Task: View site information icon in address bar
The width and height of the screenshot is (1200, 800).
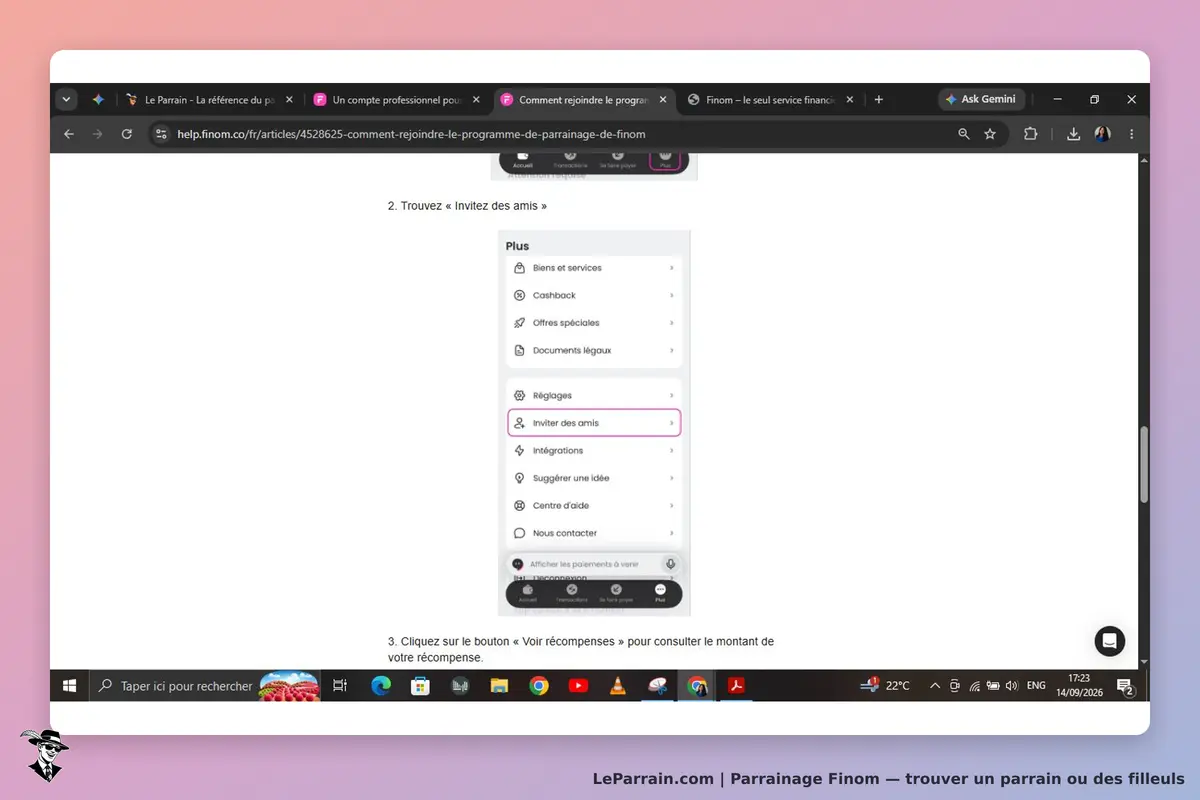Action: 161,134
